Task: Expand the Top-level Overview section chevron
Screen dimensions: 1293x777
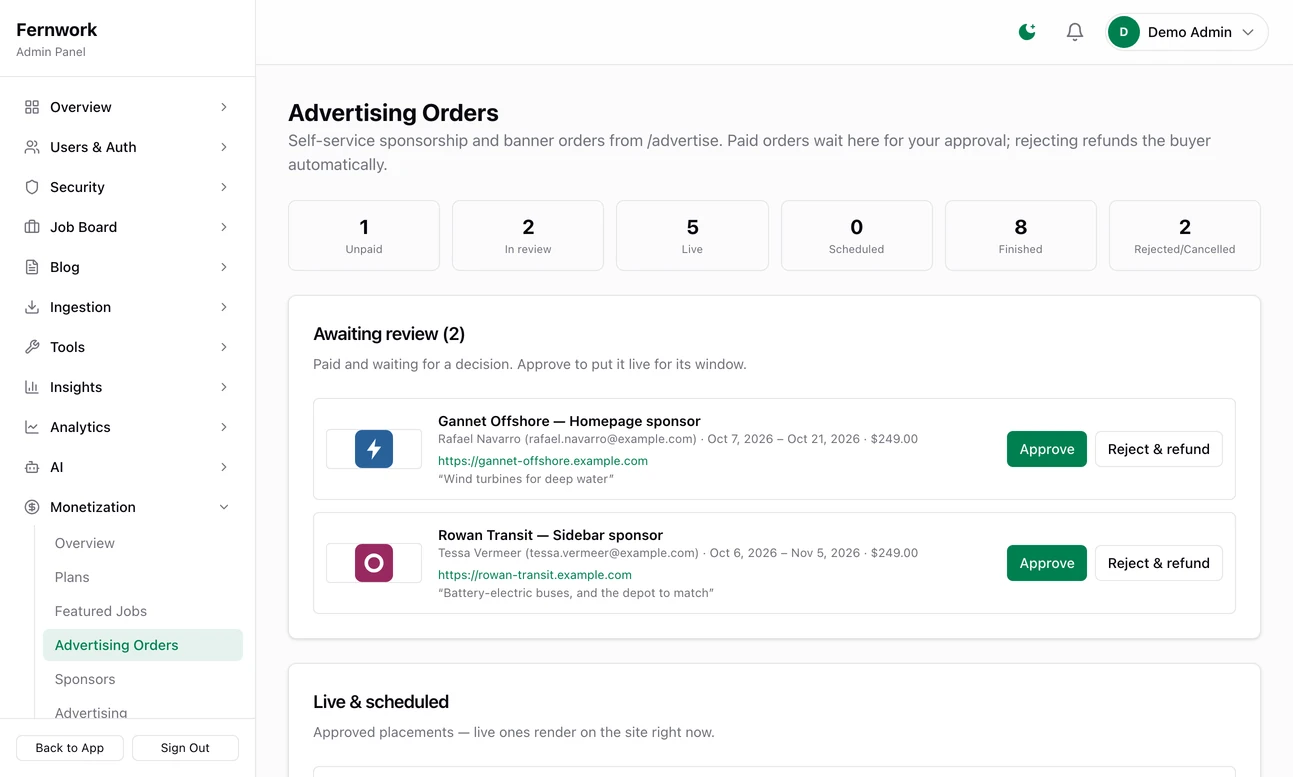Action: pos(224,107)
